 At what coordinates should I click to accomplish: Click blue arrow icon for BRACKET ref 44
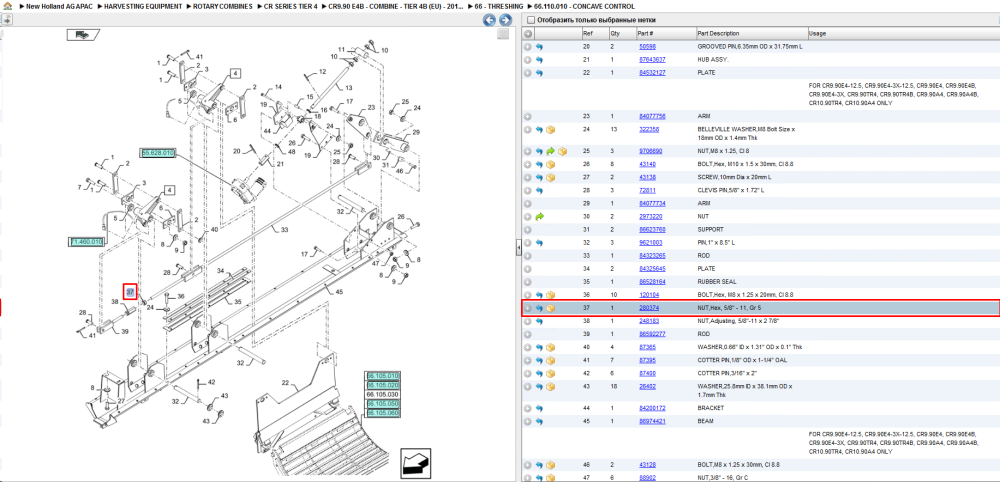pyautogui.click(x=540, y=408)
